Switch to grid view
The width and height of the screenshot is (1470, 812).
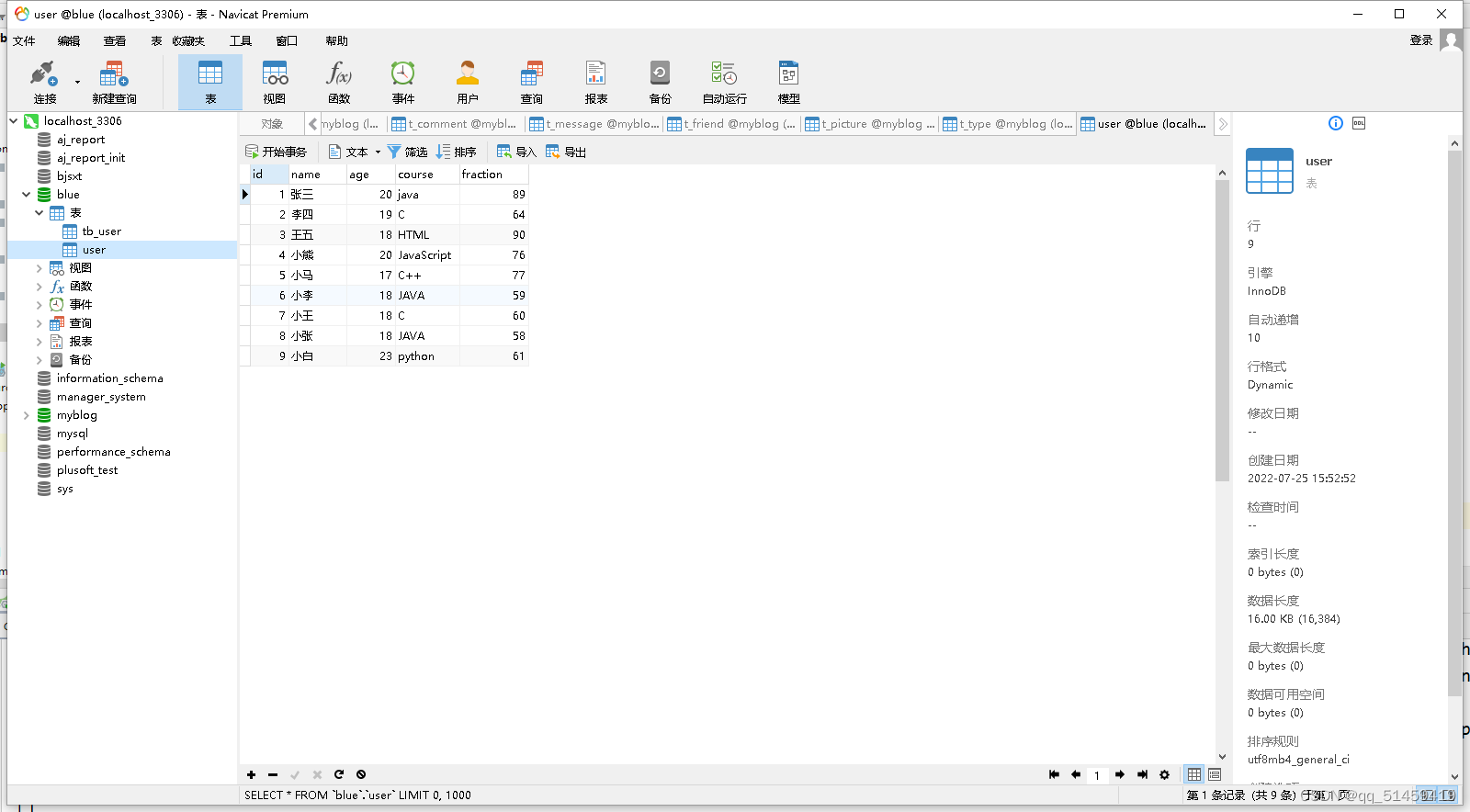pyautogui.click(x=1194, y=774)
